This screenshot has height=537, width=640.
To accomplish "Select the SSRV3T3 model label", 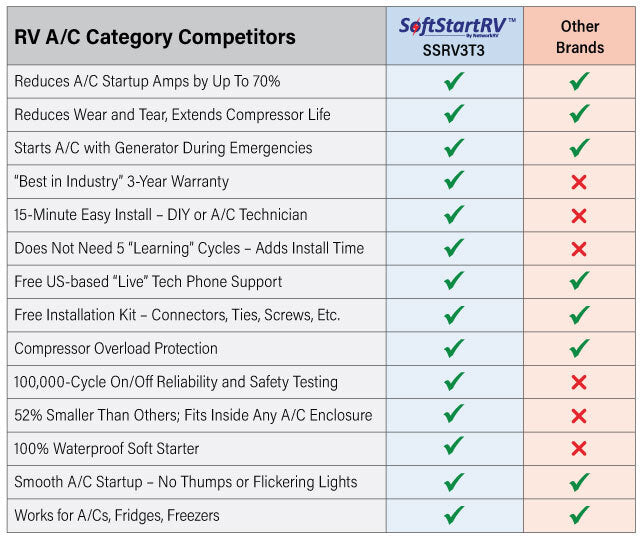I will tap(454, 49).
